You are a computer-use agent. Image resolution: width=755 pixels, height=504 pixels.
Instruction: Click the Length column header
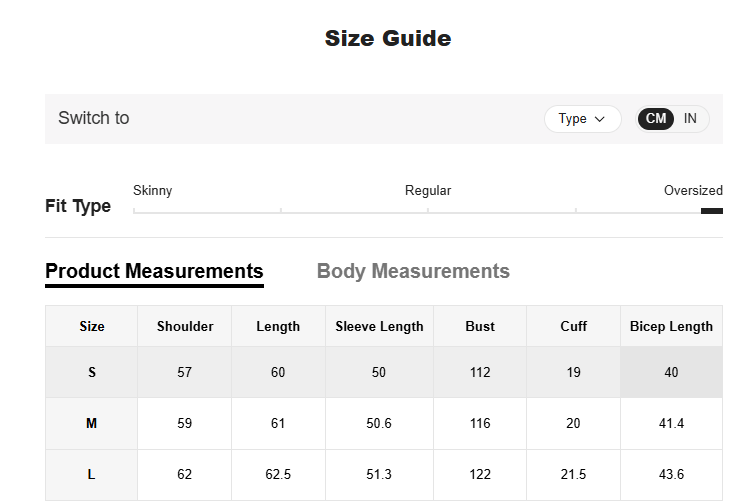(x=278, y=326)
